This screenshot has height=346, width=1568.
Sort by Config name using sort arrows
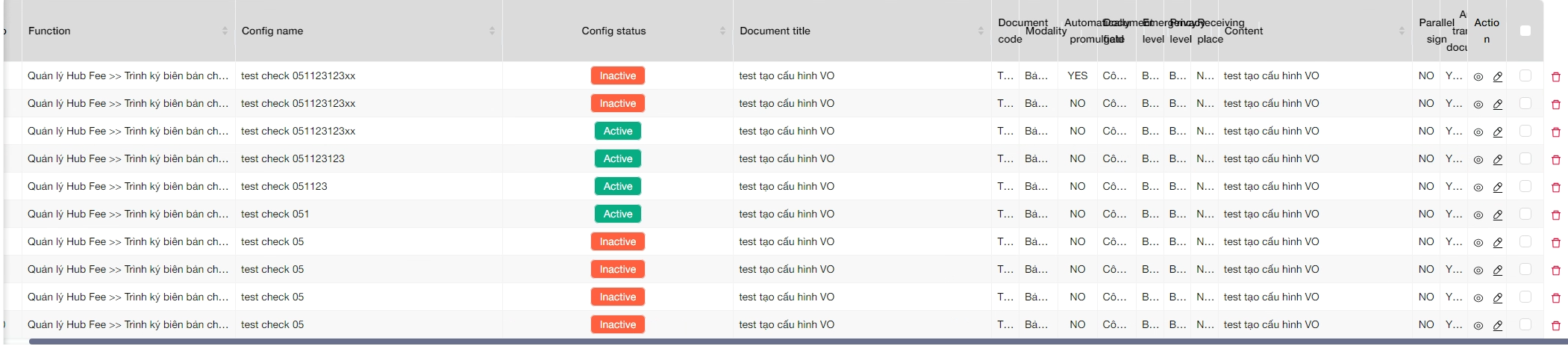492,31
